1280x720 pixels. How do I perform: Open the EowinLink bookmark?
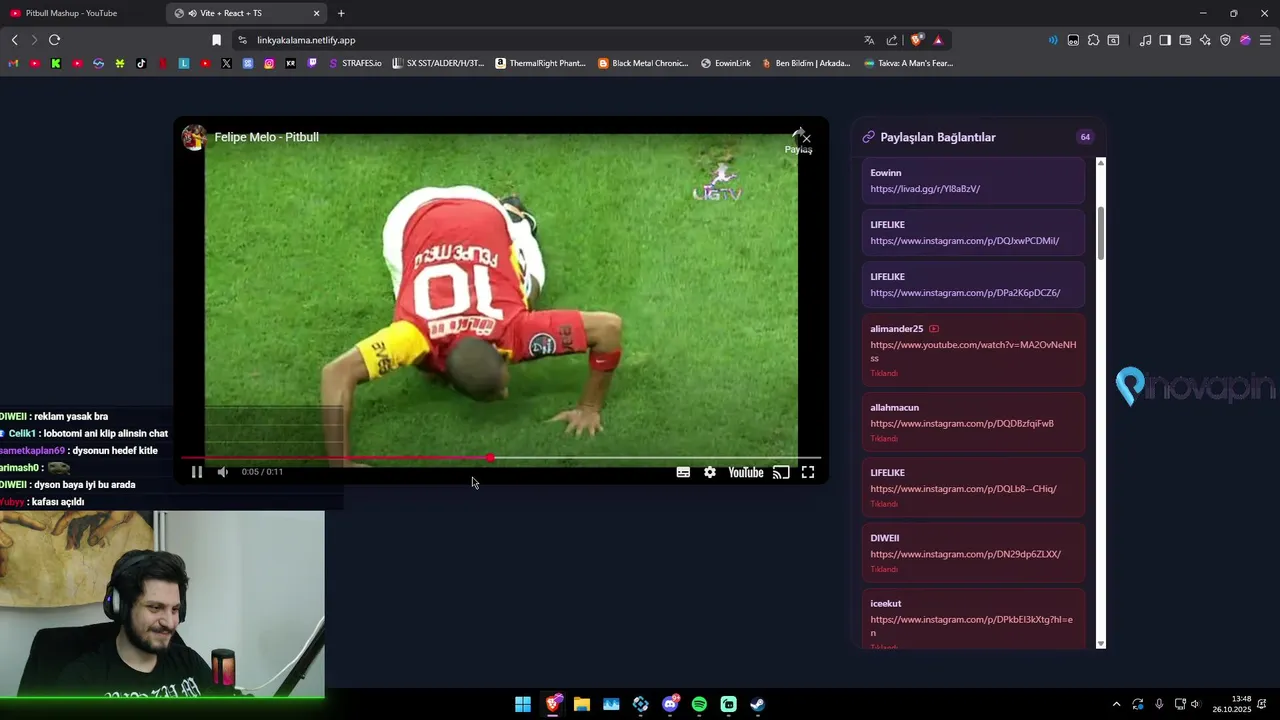pyautogui.click(x=726, y=63)
